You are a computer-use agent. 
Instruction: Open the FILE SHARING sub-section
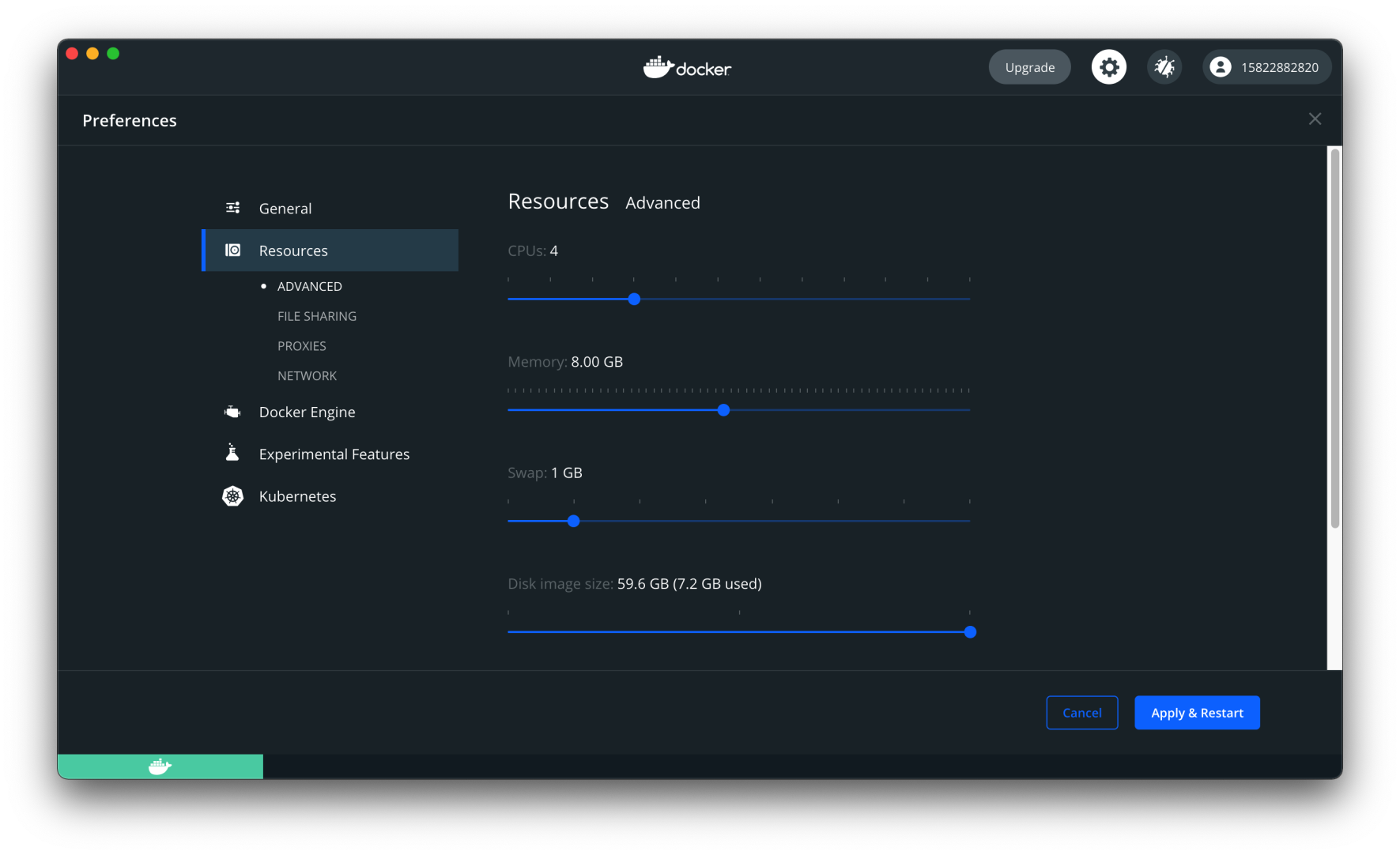click(317, 316)
